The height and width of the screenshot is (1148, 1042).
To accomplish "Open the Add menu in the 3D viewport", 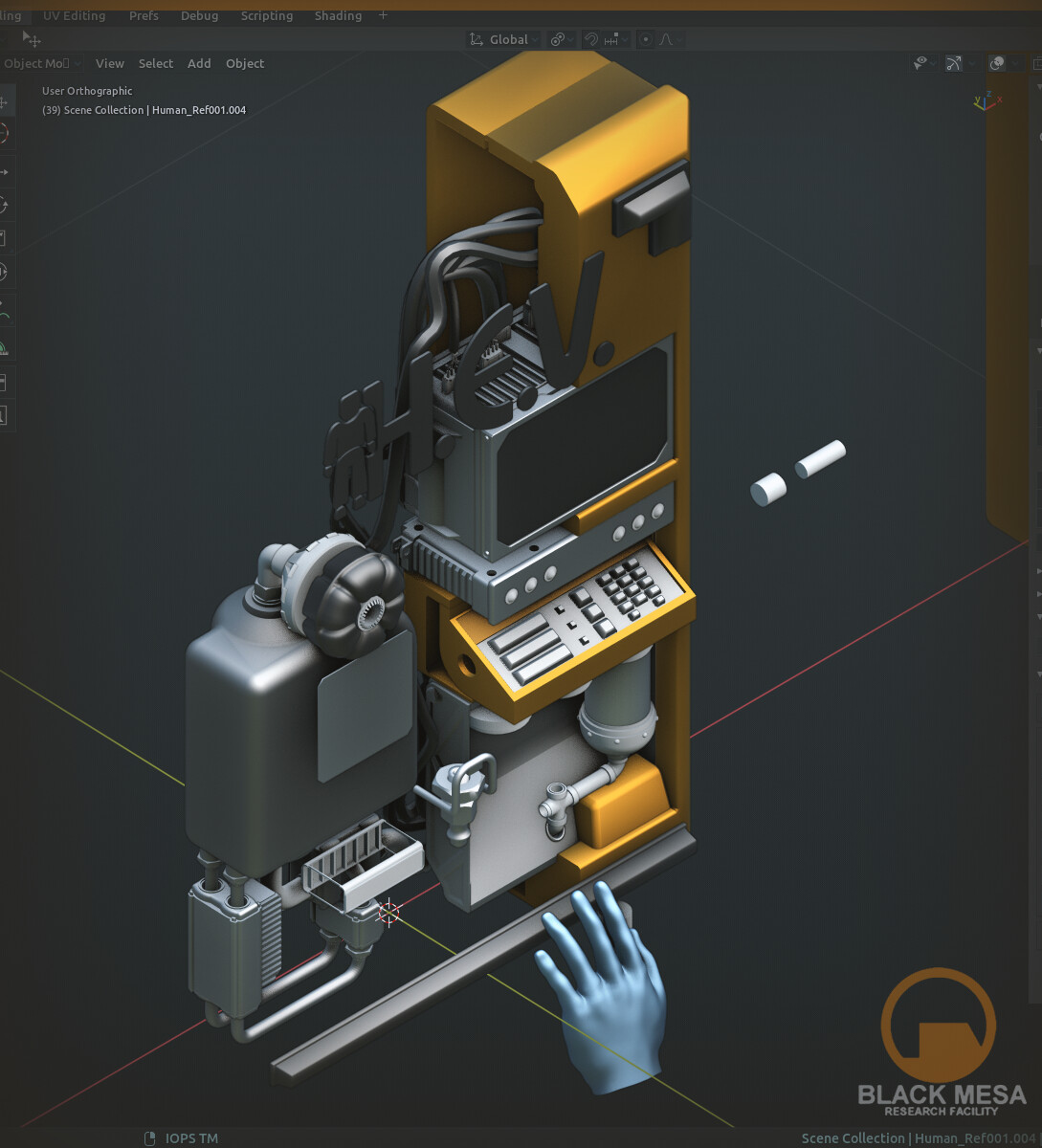I will (x=199, y=63).
